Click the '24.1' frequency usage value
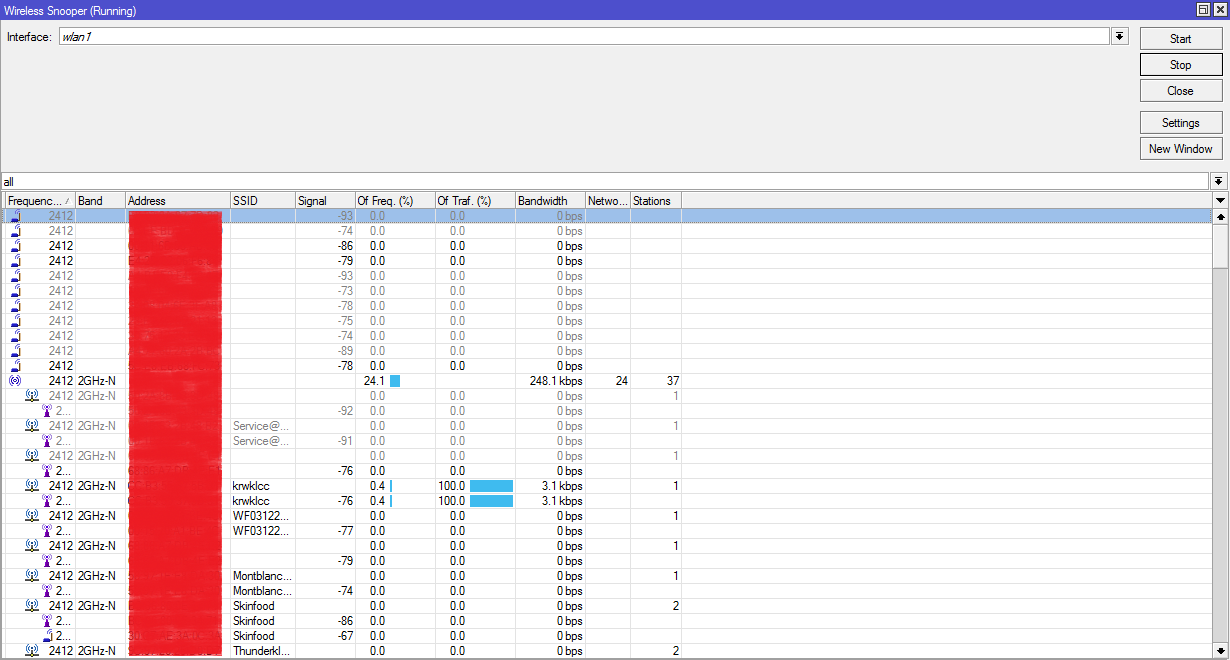The height and width of the screenshot is (660, 1230). [x=374, y=381]
